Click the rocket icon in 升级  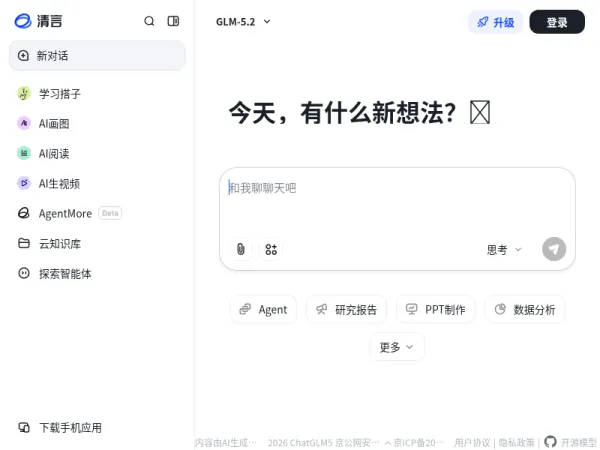tap(483, 22)
